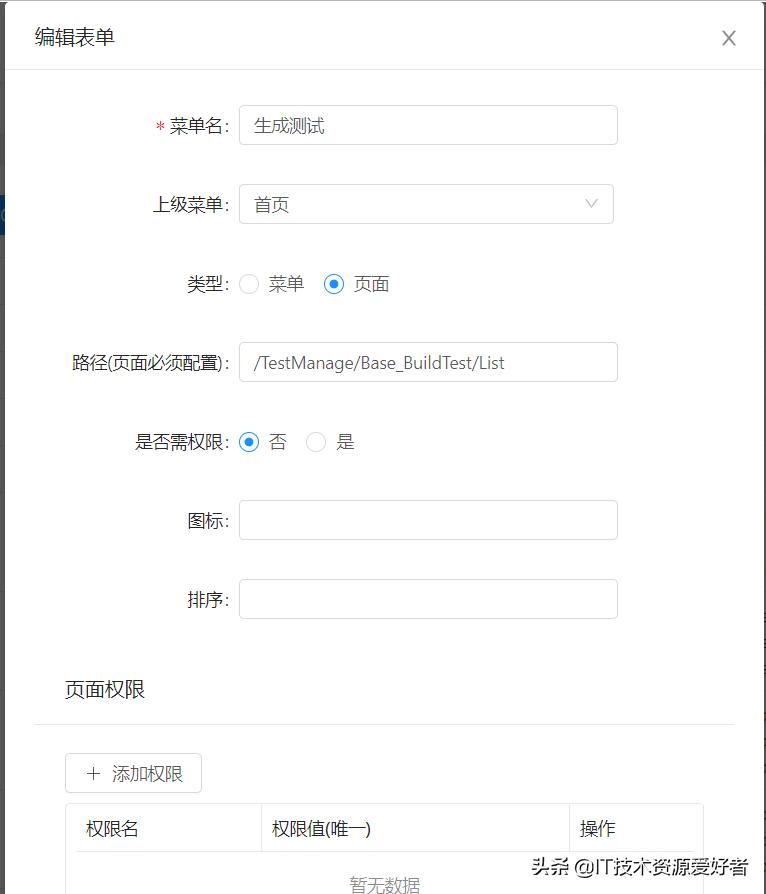The height and width of the screenshot is (894, 766).
Task: Click the dropdown chevron next to 首页
Action: pyautogui.click(x=591, y=204)
